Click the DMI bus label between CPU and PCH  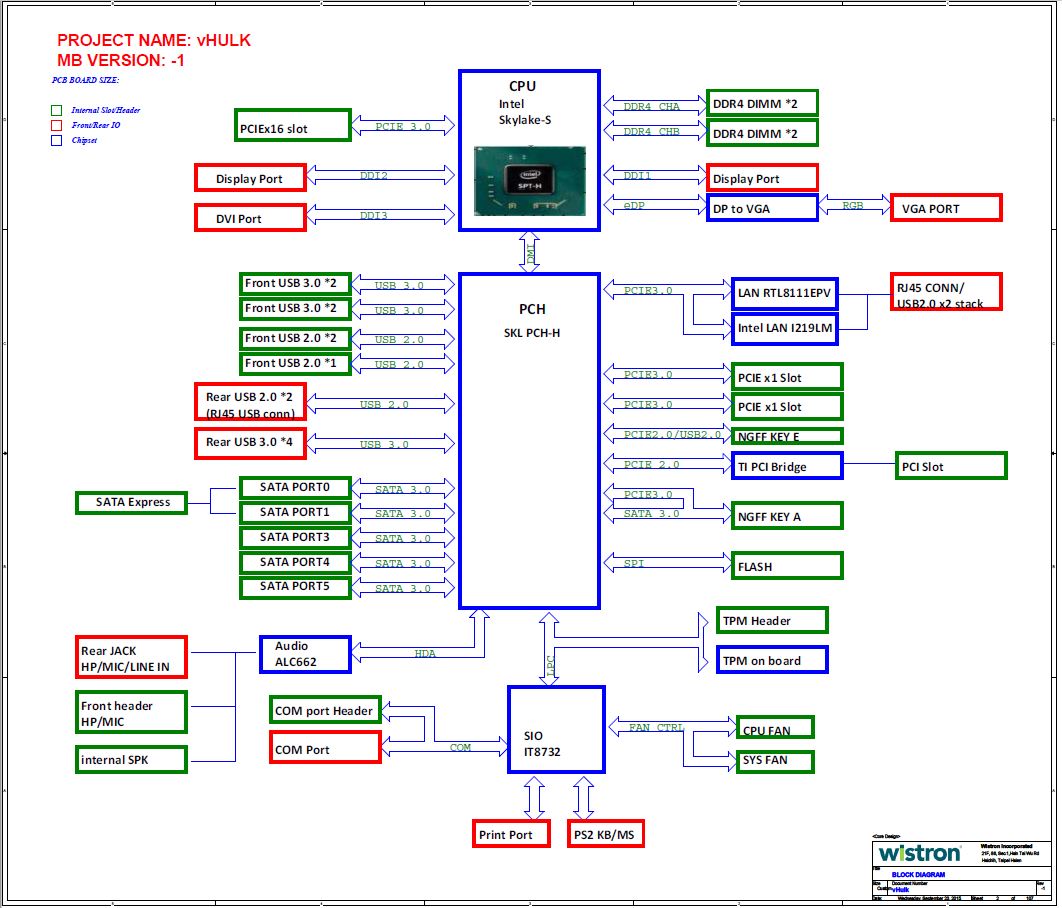tap(530, 253)
